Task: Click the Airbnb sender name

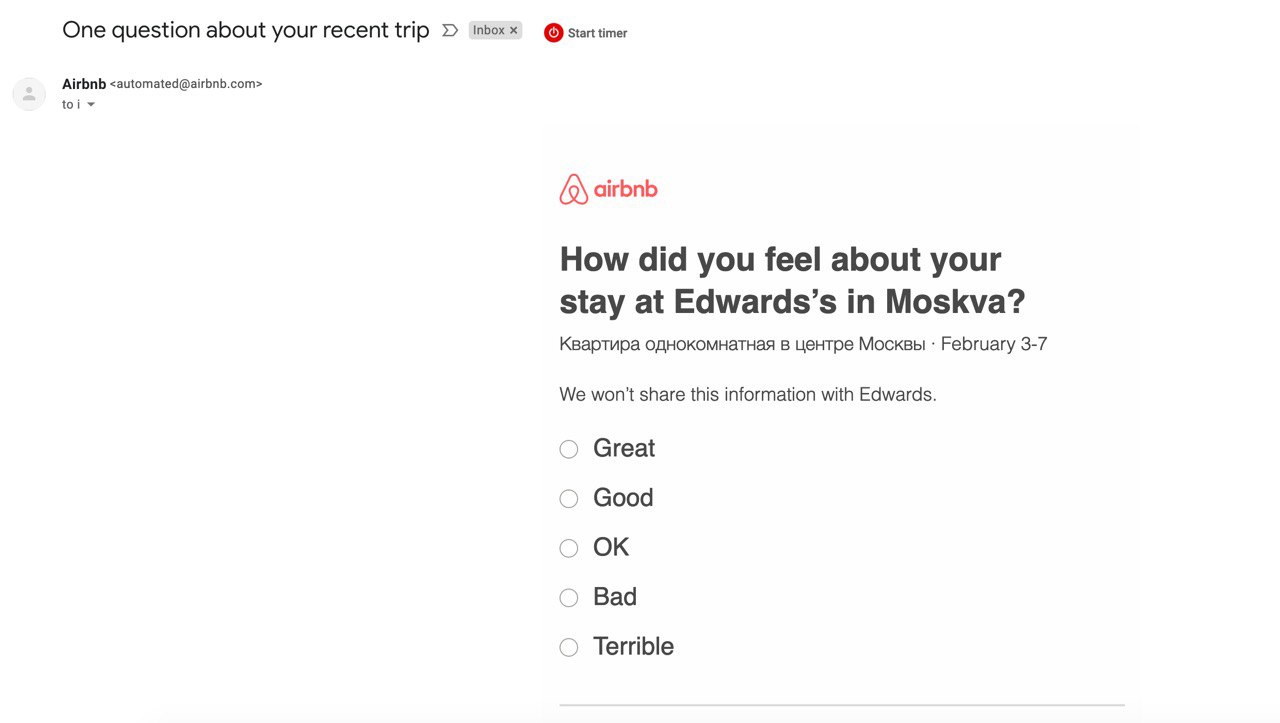Action: pyautogui.click(x=84, y=84)
